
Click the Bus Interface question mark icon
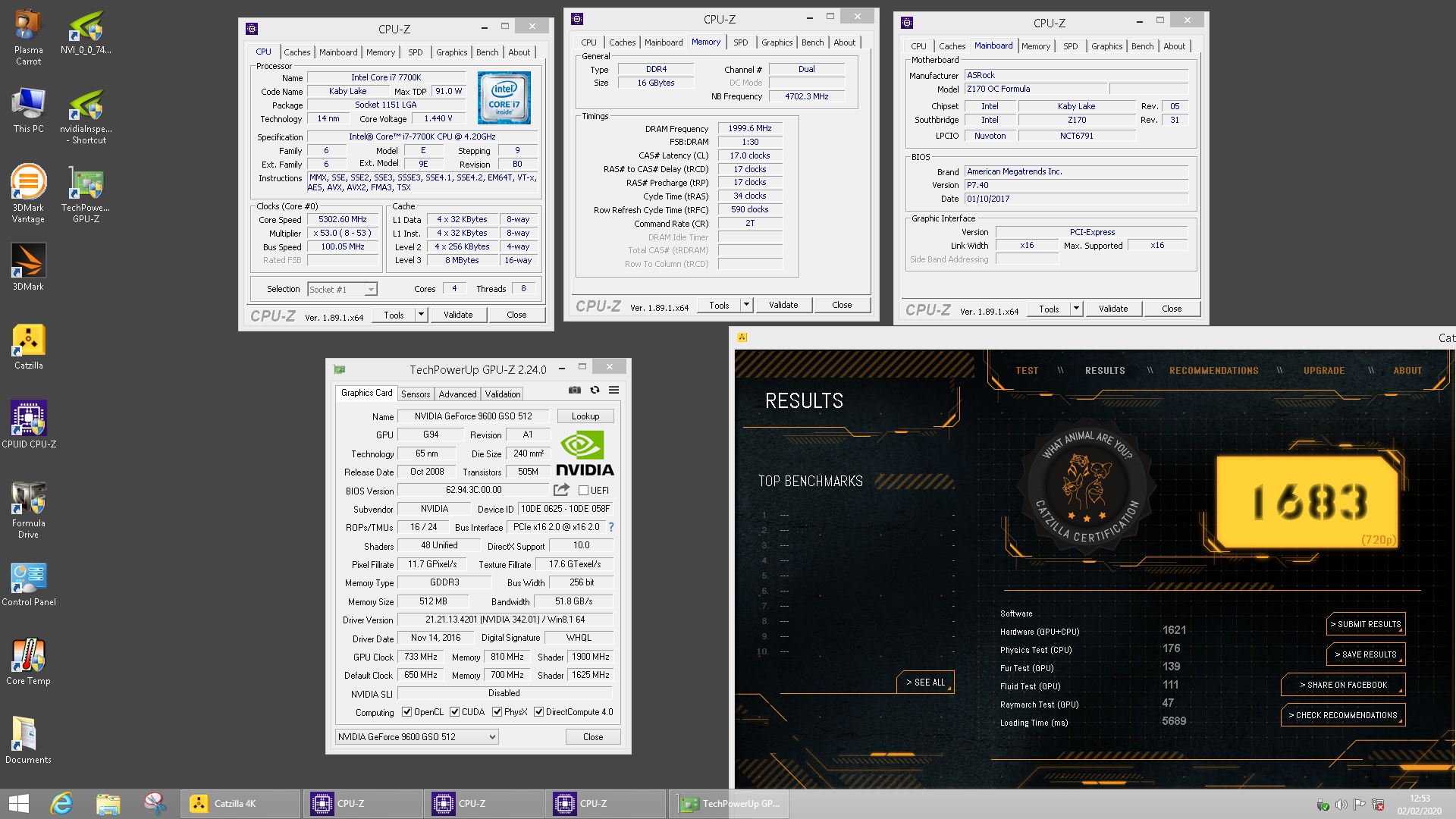click(x=610, y=527)
